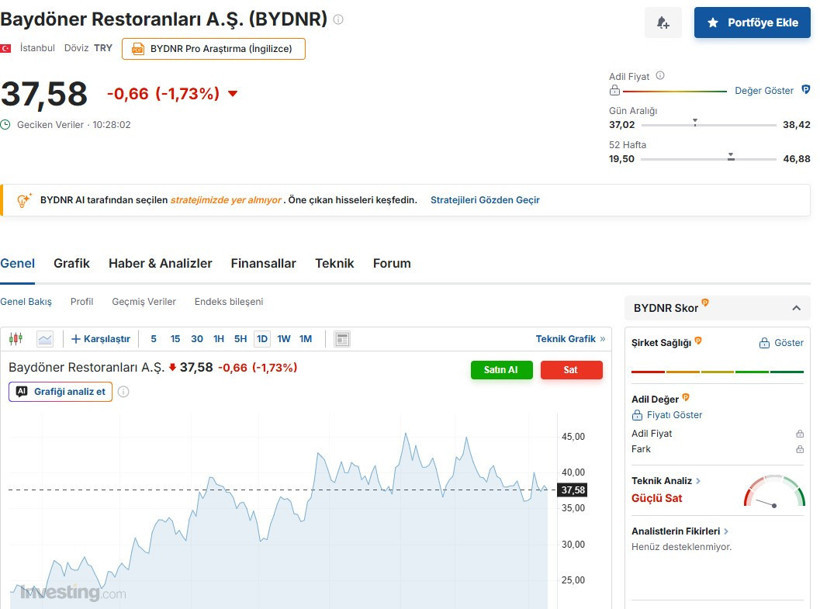Click the TRY currency label

(103, 48)
